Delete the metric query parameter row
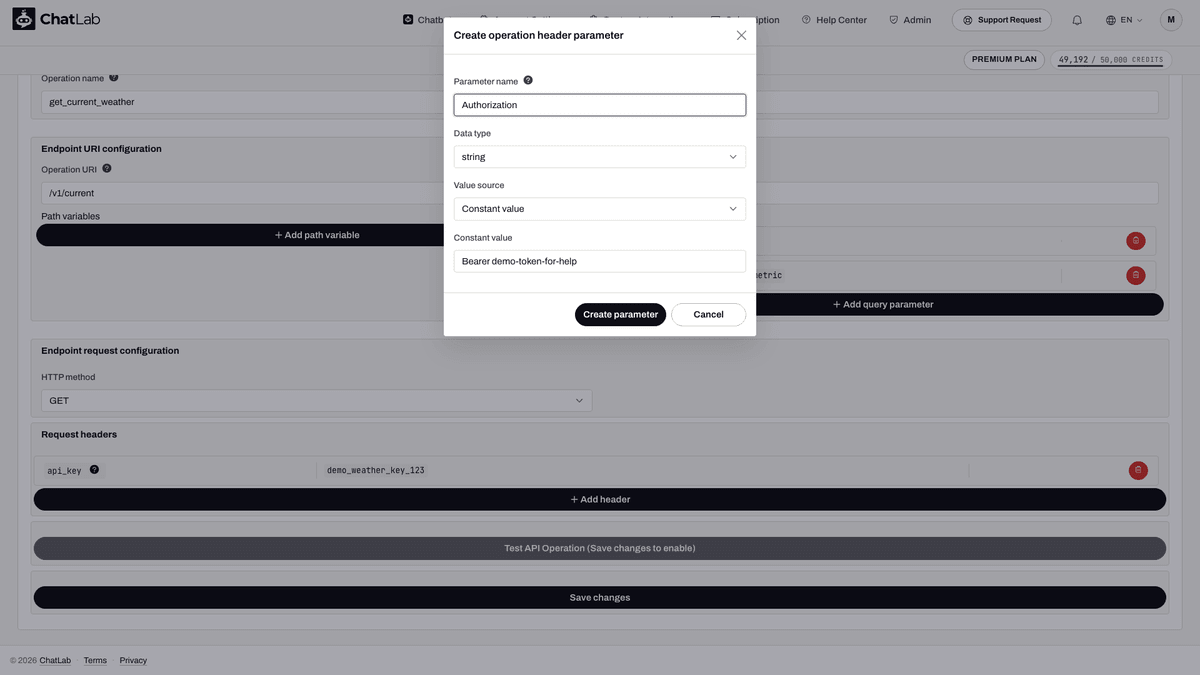The width and height of the screenshot is (1200, 675). coord(1136,275)
